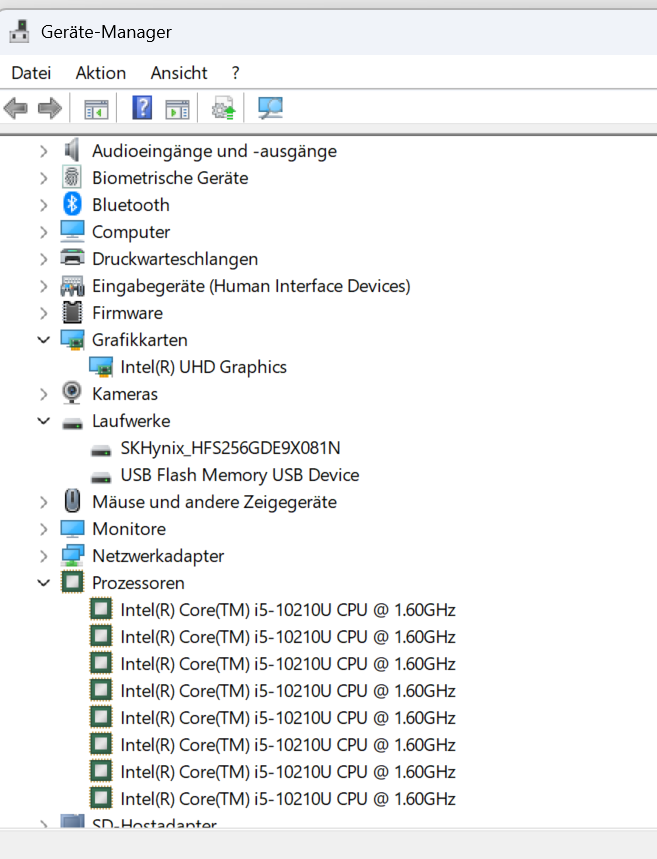Select USB Flash Memory USB Device
This screenshot has width=657, height=859.
[240, 475]
